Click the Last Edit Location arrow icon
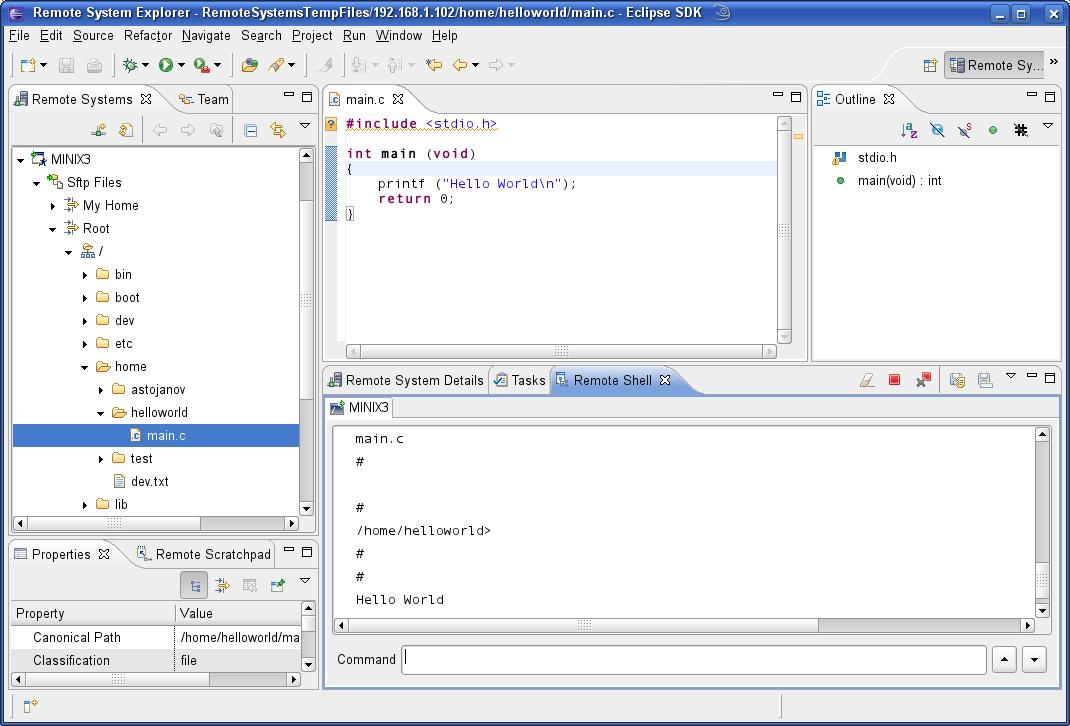1070x726 pixels. point(434,65)
